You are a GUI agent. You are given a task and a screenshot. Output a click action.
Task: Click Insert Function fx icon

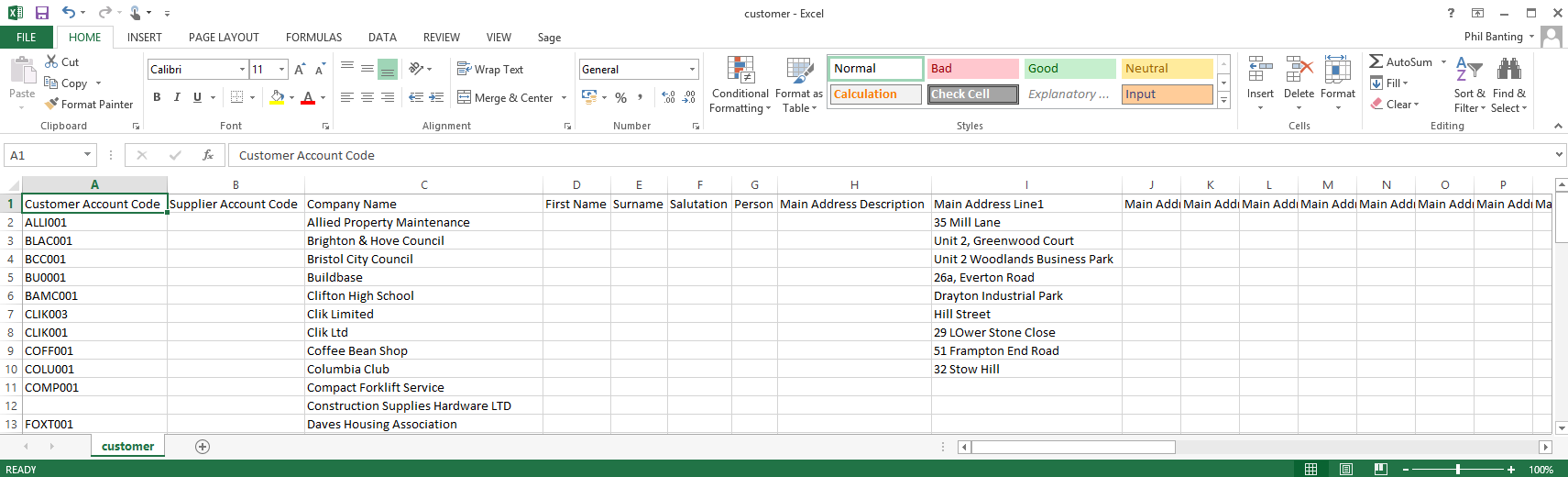pos(208,155)
